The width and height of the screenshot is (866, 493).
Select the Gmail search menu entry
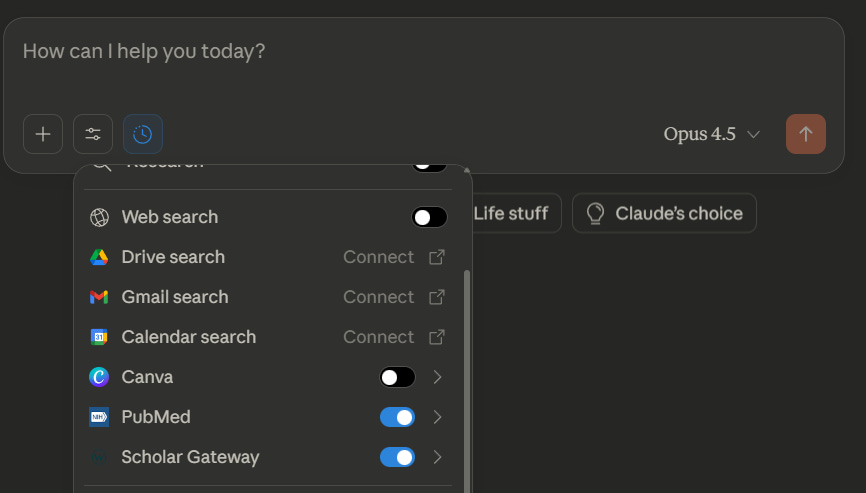[268, 297]
